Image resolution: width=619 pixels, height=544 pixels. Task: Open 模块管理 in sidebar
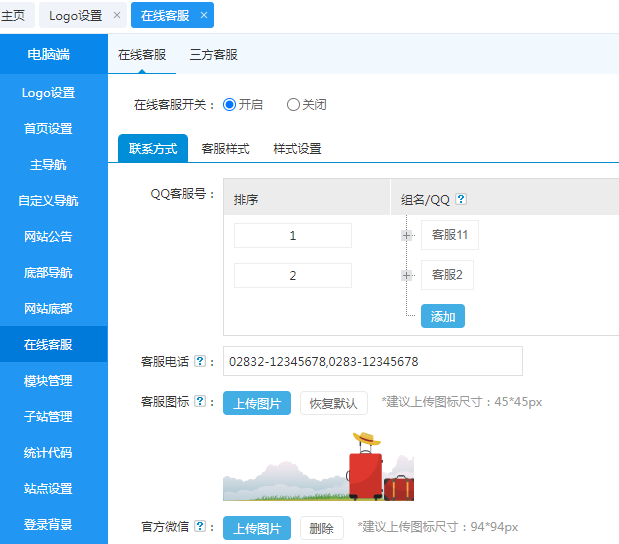tap(48, 381)
